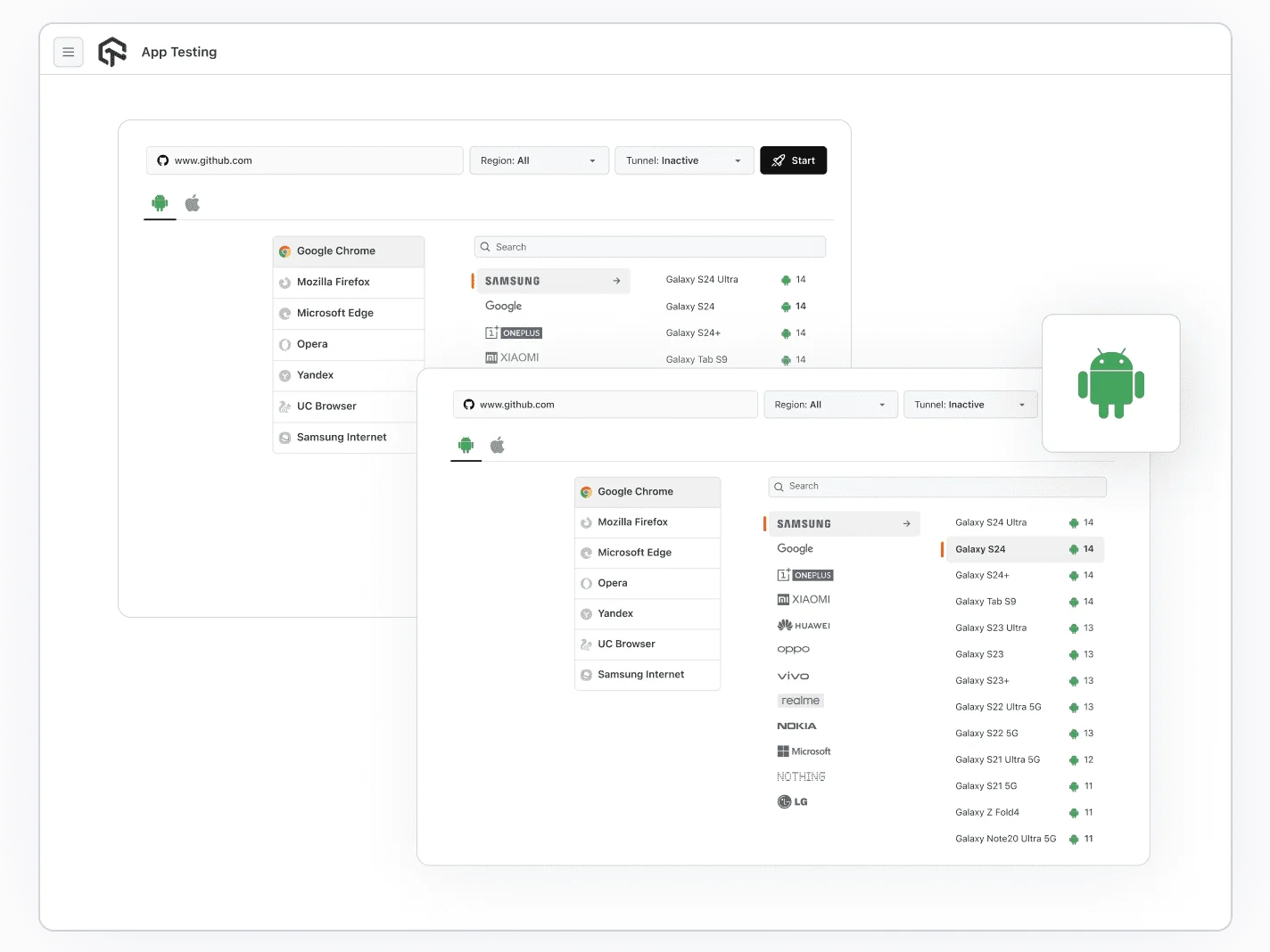Select Galaxy S22 Ultra 5G device
Viewport: 1270px width, 952px height.
coord(998,708)
